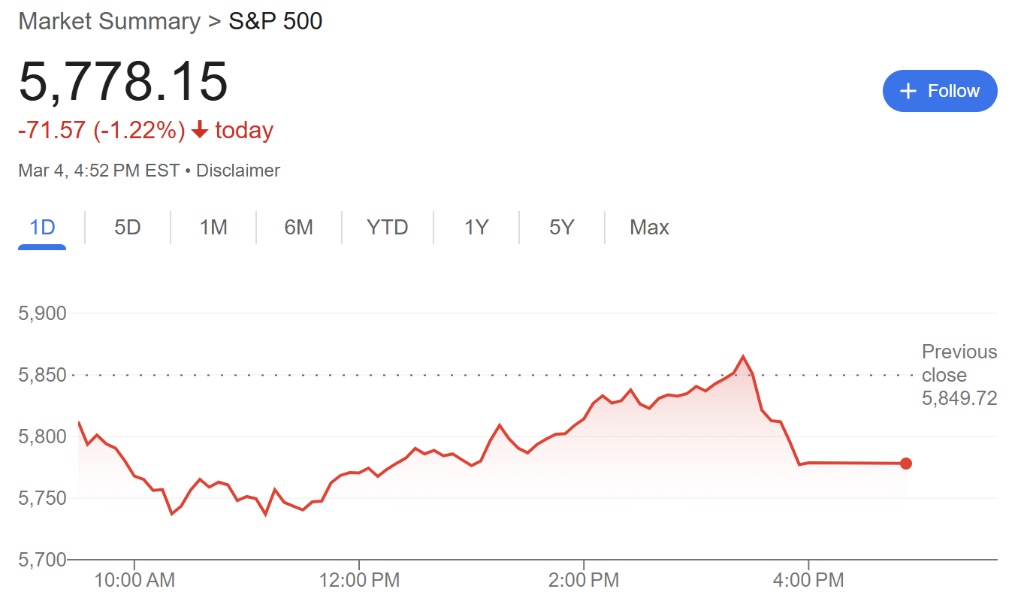This screenshot has width=1024, height=600.
Task: Click the 12:00 PM axis label
Action: (x=358, y=579)
